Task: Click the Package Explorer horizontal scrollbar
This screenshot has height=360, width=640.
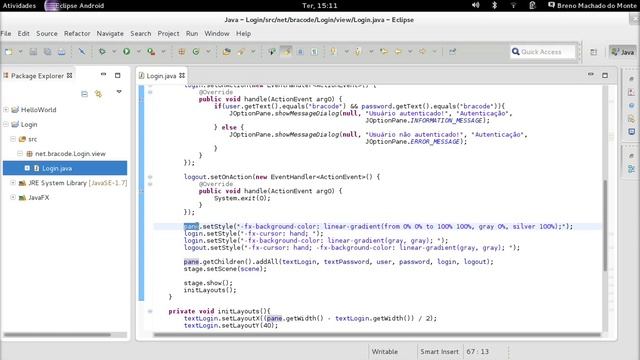Action: (57, 335)
